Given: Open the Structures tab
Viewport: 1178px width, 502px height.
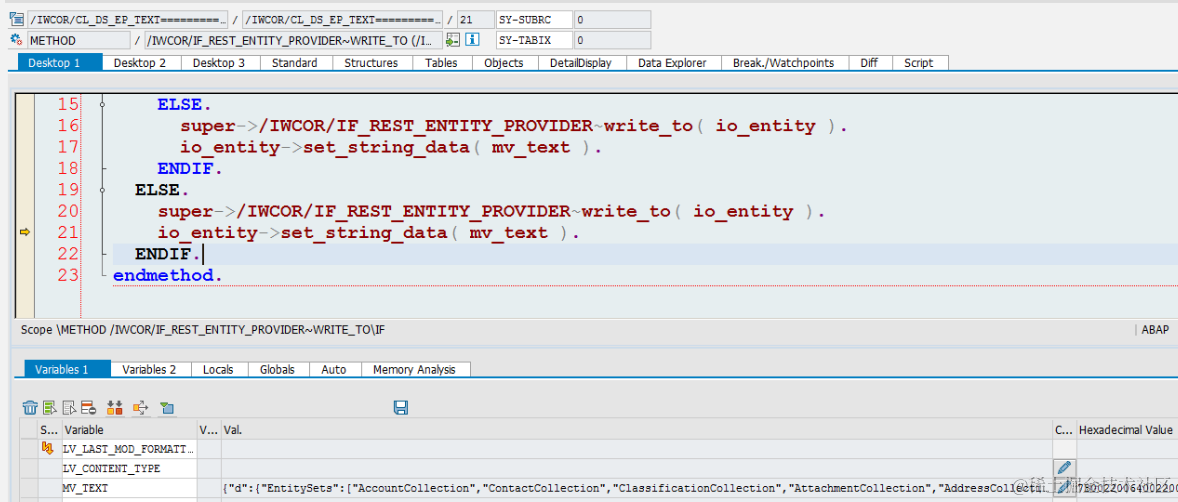Looking at the screenshot, I should pos(371,63).
